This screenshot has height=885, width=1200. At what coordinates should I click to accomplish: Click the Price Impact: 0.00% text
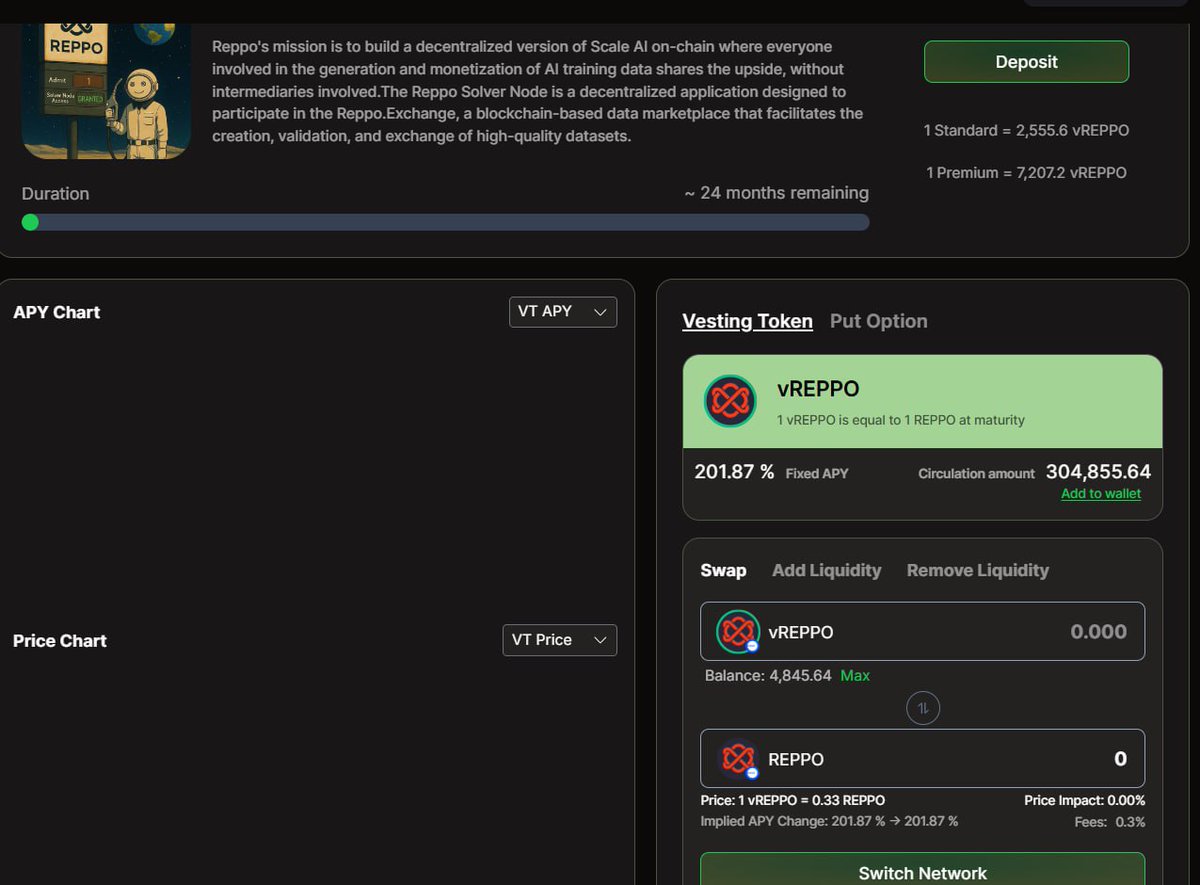(1085, 800)
